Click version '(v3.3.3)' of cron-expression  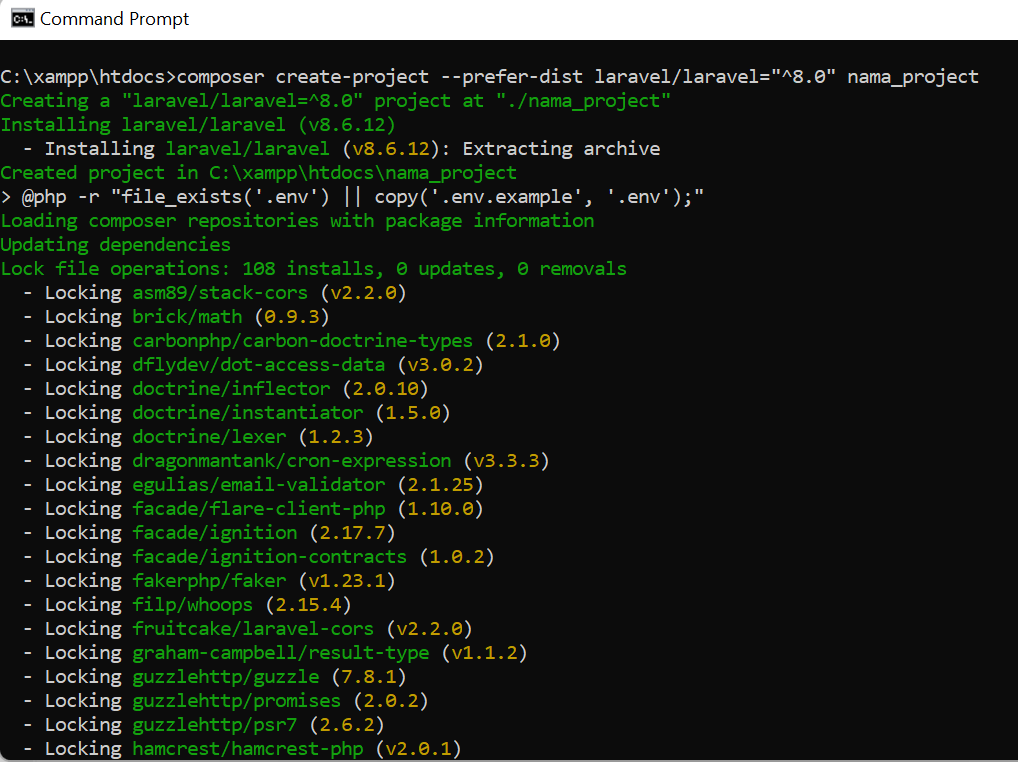(506, 461)
